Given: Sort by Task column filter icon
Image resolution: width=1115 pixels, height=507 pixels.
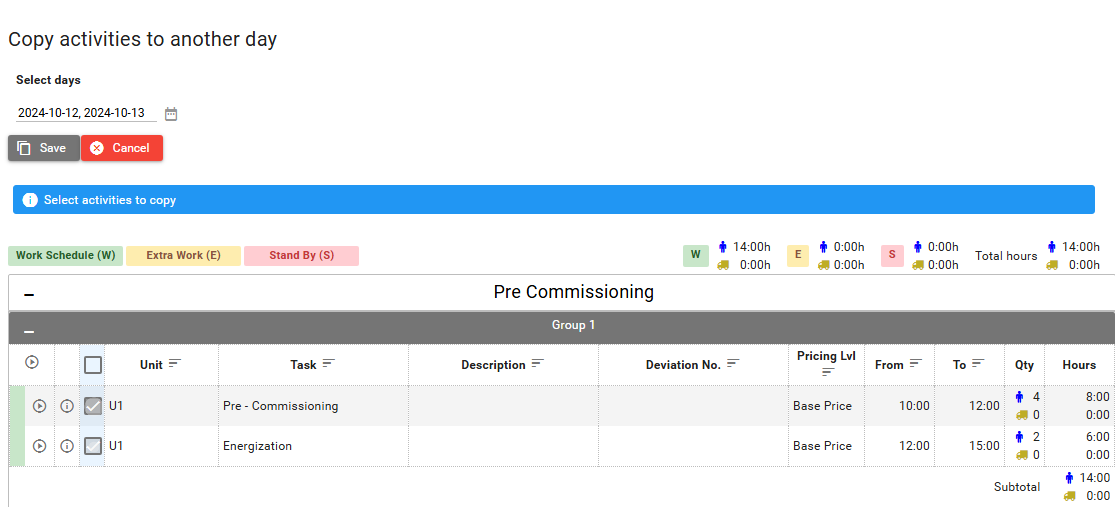Looking at the screenshot, I should (x=329, y=363).
